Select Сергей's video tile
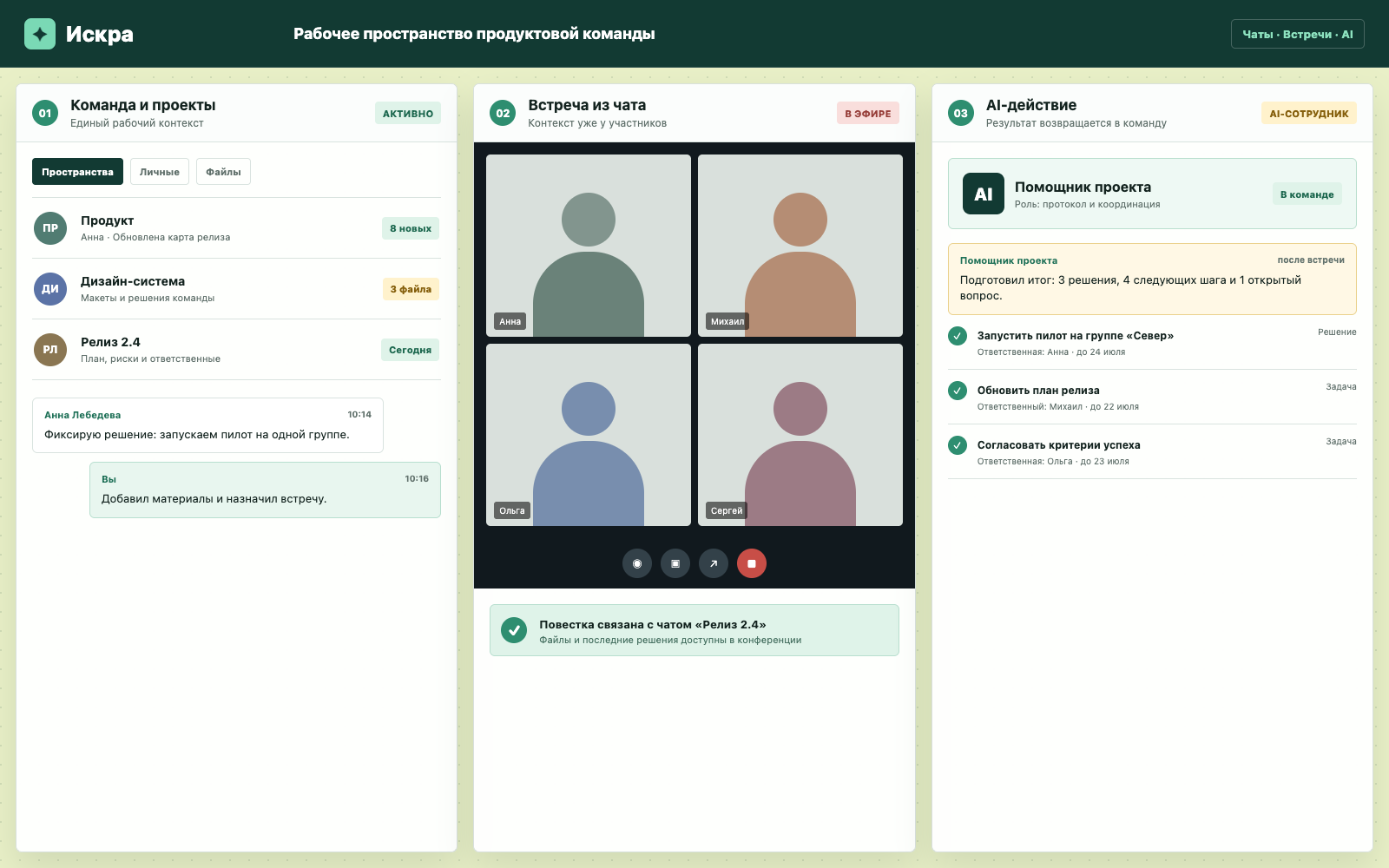Image resolution: width=1389 pixels, height=868 pixels. pyautogui.click(x=800, y=435)
